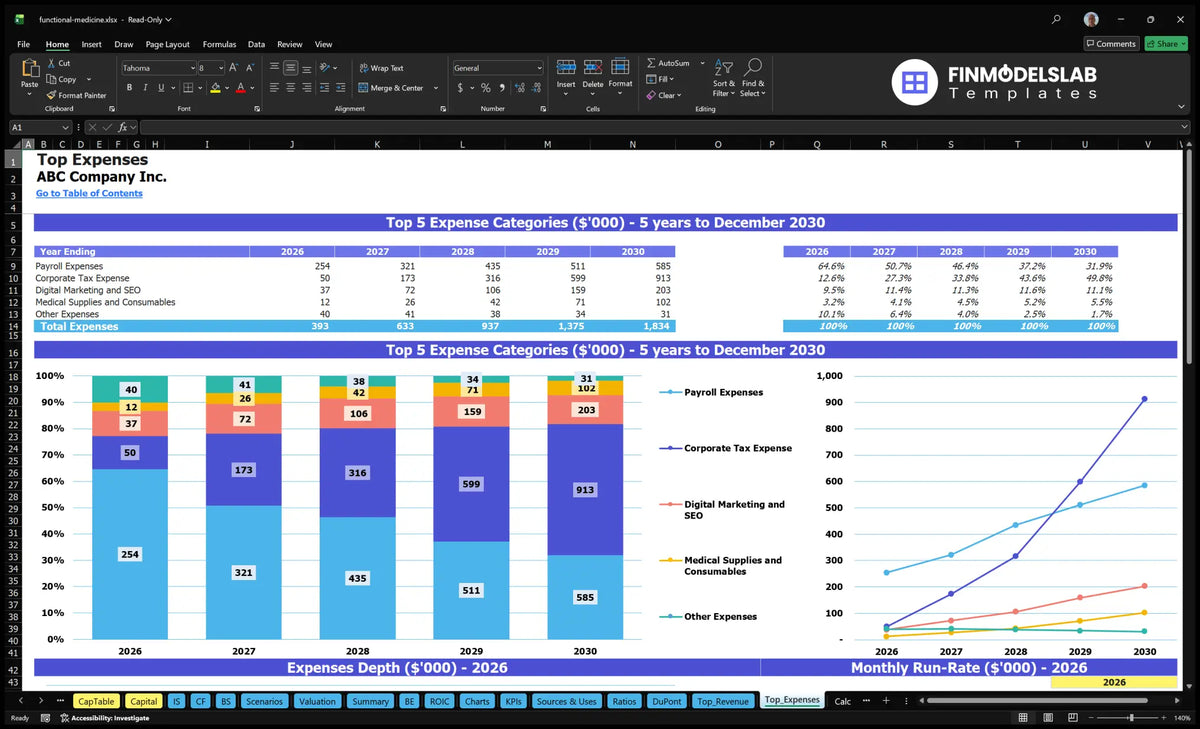Click the Decrease Decimal icon
1200x729 pixels.
coord(534,88)
